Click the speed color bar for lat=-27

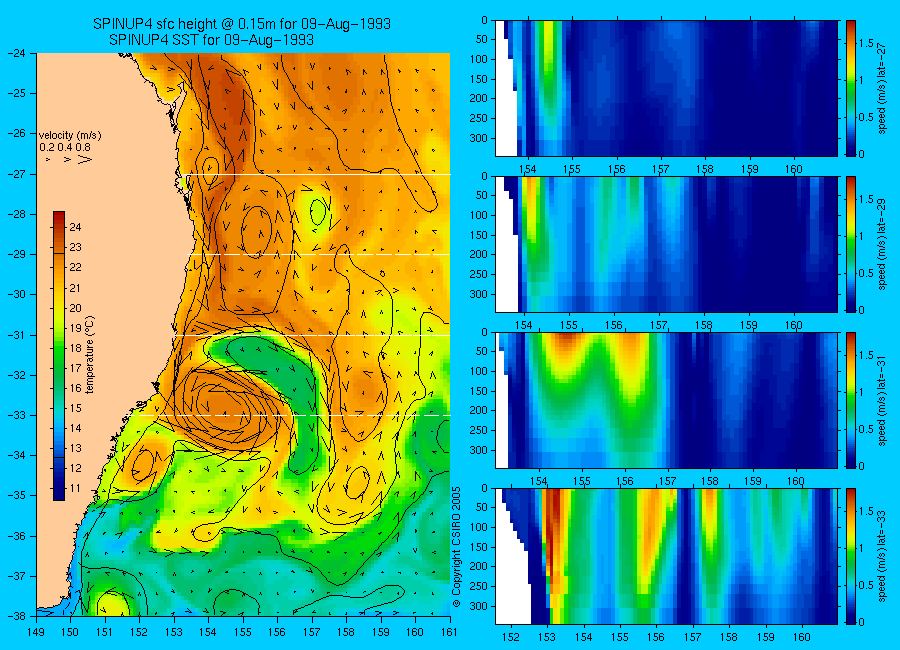click(850, 88)
